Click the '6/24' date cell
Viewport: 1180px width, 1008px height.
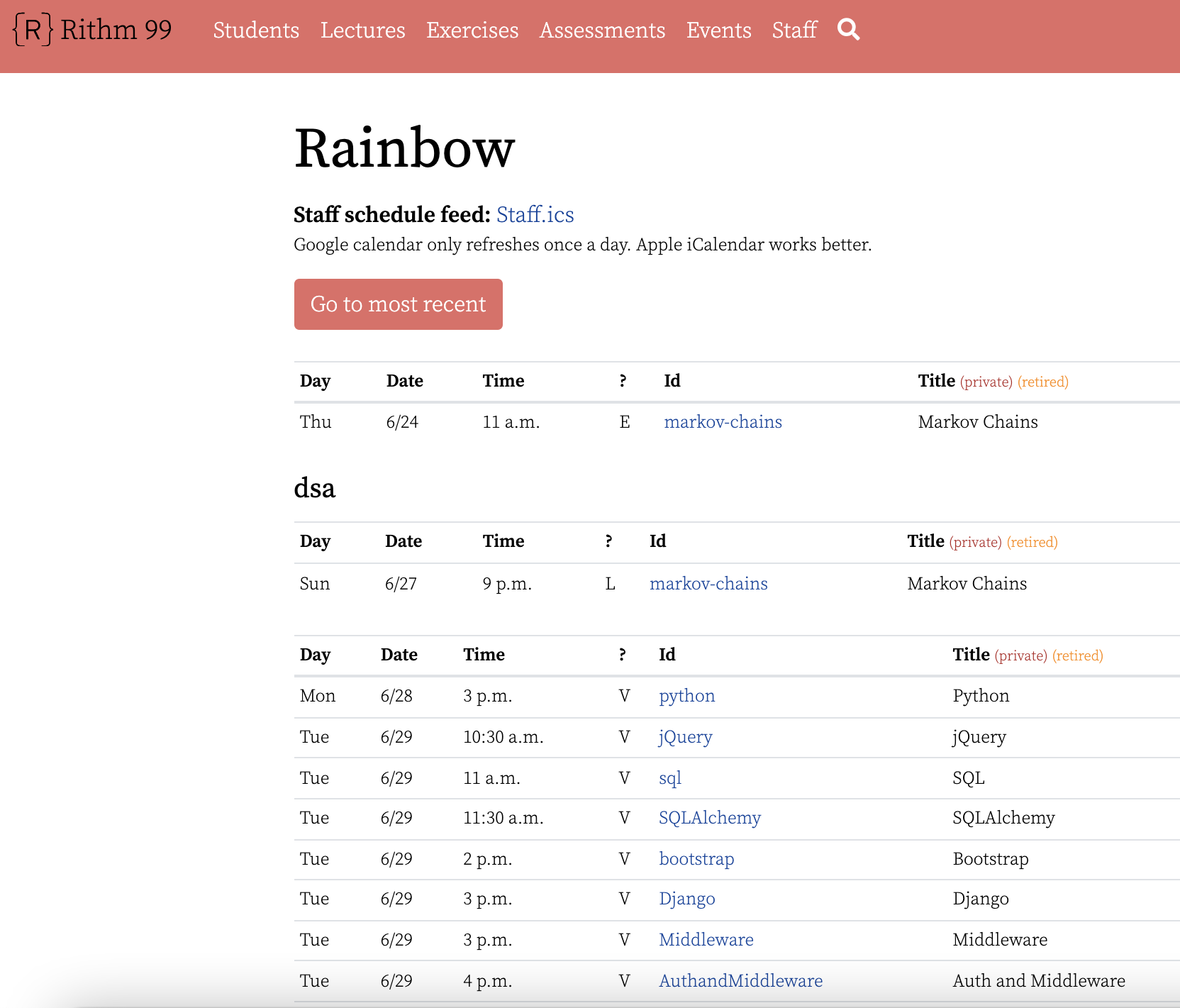tap(402, 422)
